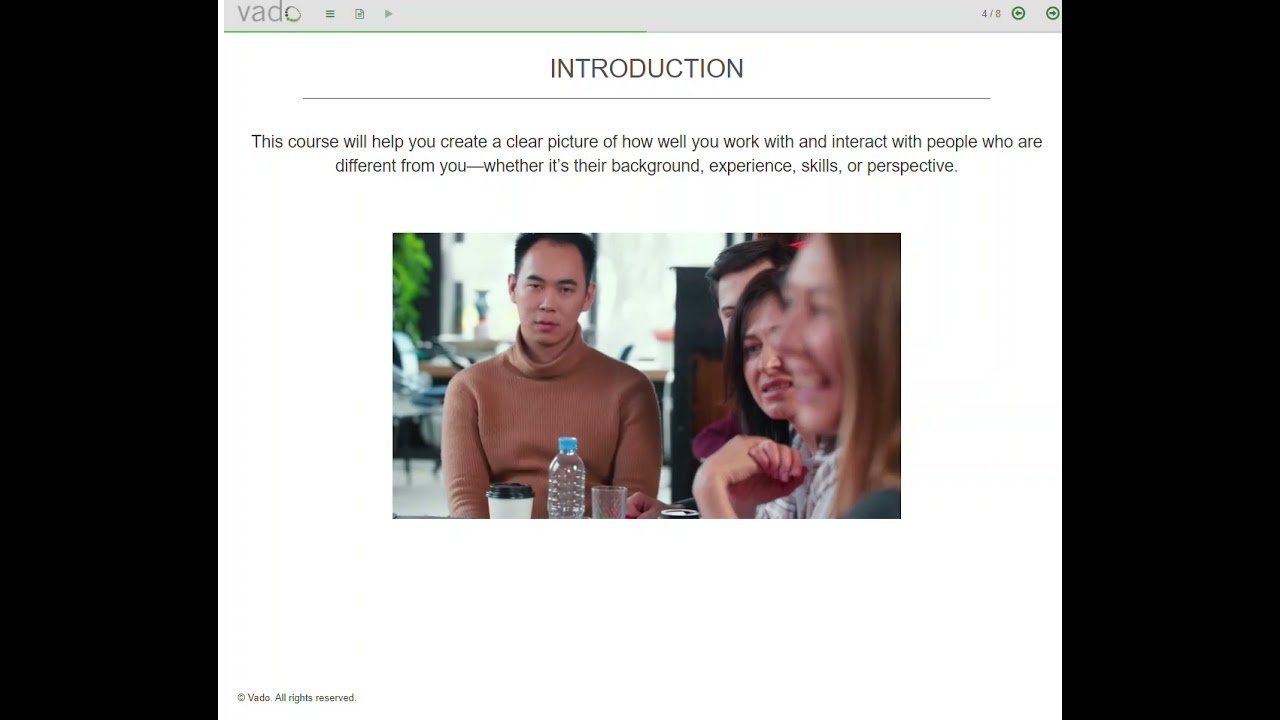Click the water bottle in the photo
Image resolution: width=1280 pixels, height=720 pixels.
567,478
